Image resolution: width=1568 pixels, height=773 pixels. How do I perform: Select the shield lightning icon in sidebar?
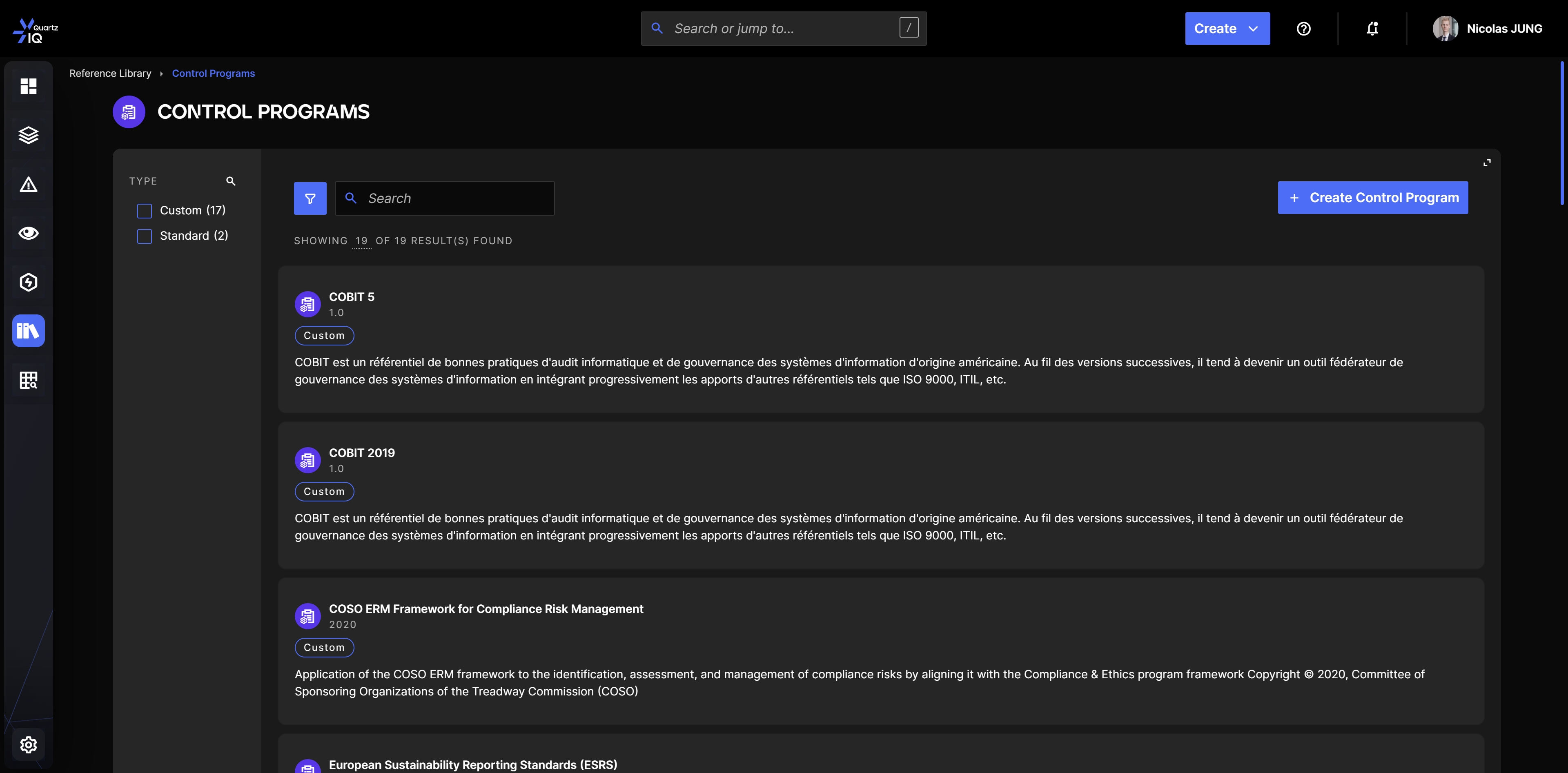28,281
